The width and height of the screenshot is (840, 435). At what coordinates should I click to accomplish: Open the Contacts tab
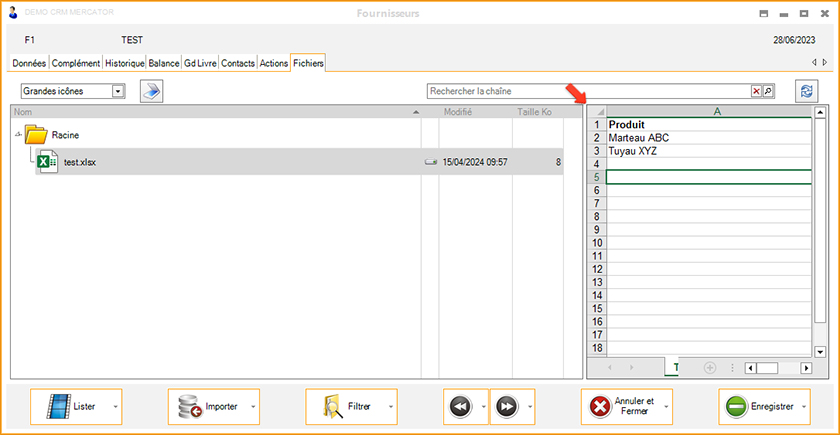pyautogui.click(x=238, y=63)
